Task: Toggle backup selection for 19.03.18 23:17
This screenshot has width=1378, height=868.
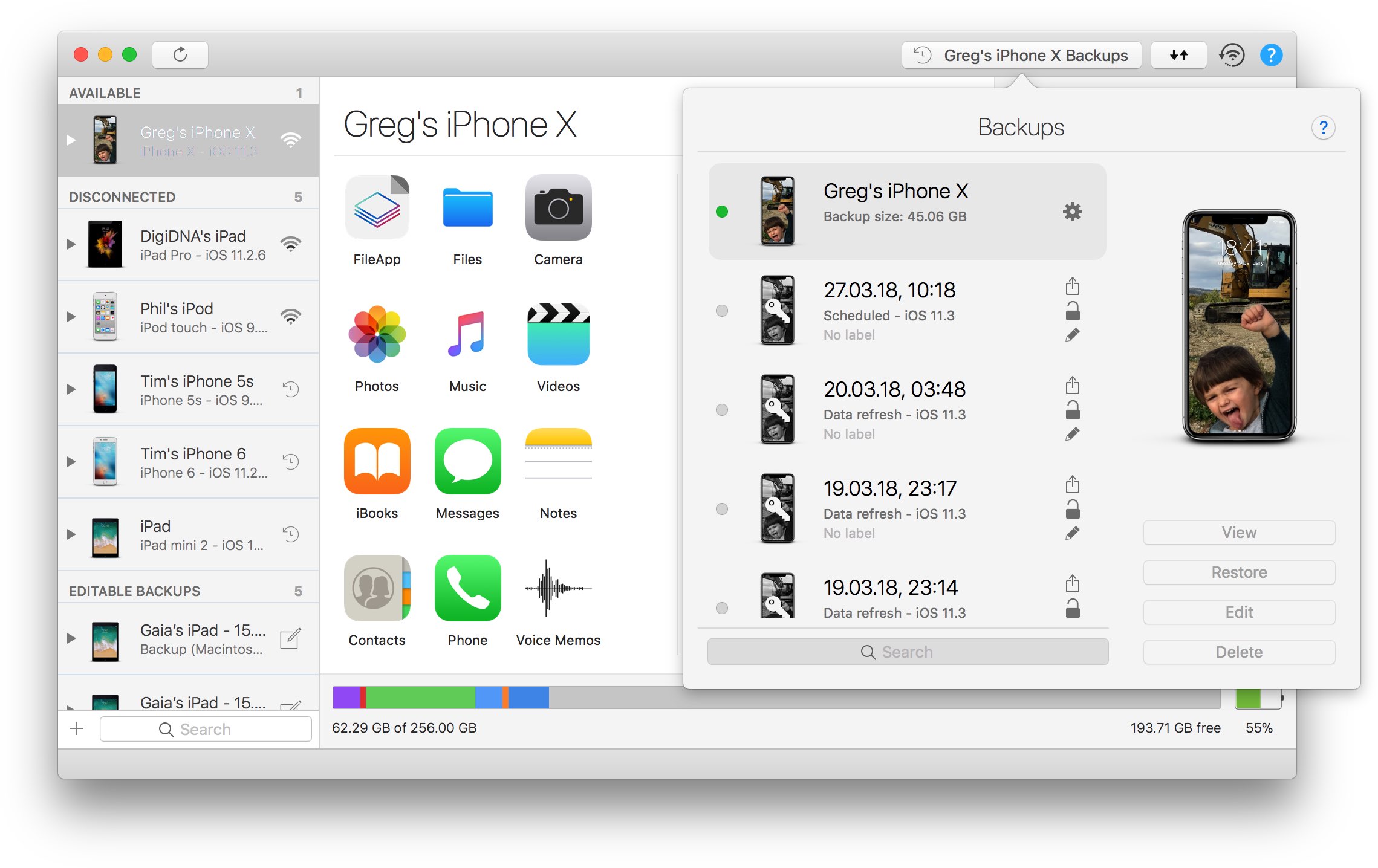Action: 723,508
